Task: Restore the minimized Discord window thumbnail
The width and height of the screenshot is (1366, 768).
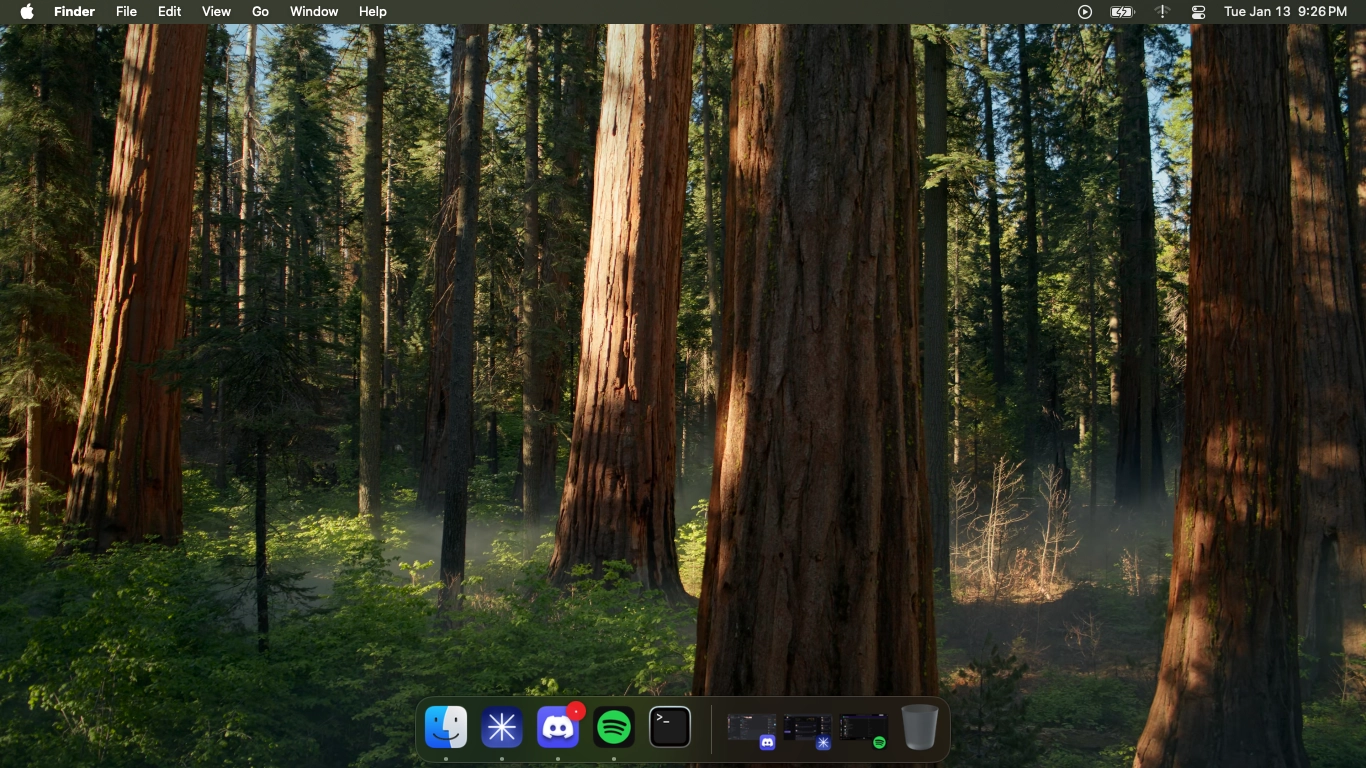Action: pyautogui.click(x=752, y=728)
